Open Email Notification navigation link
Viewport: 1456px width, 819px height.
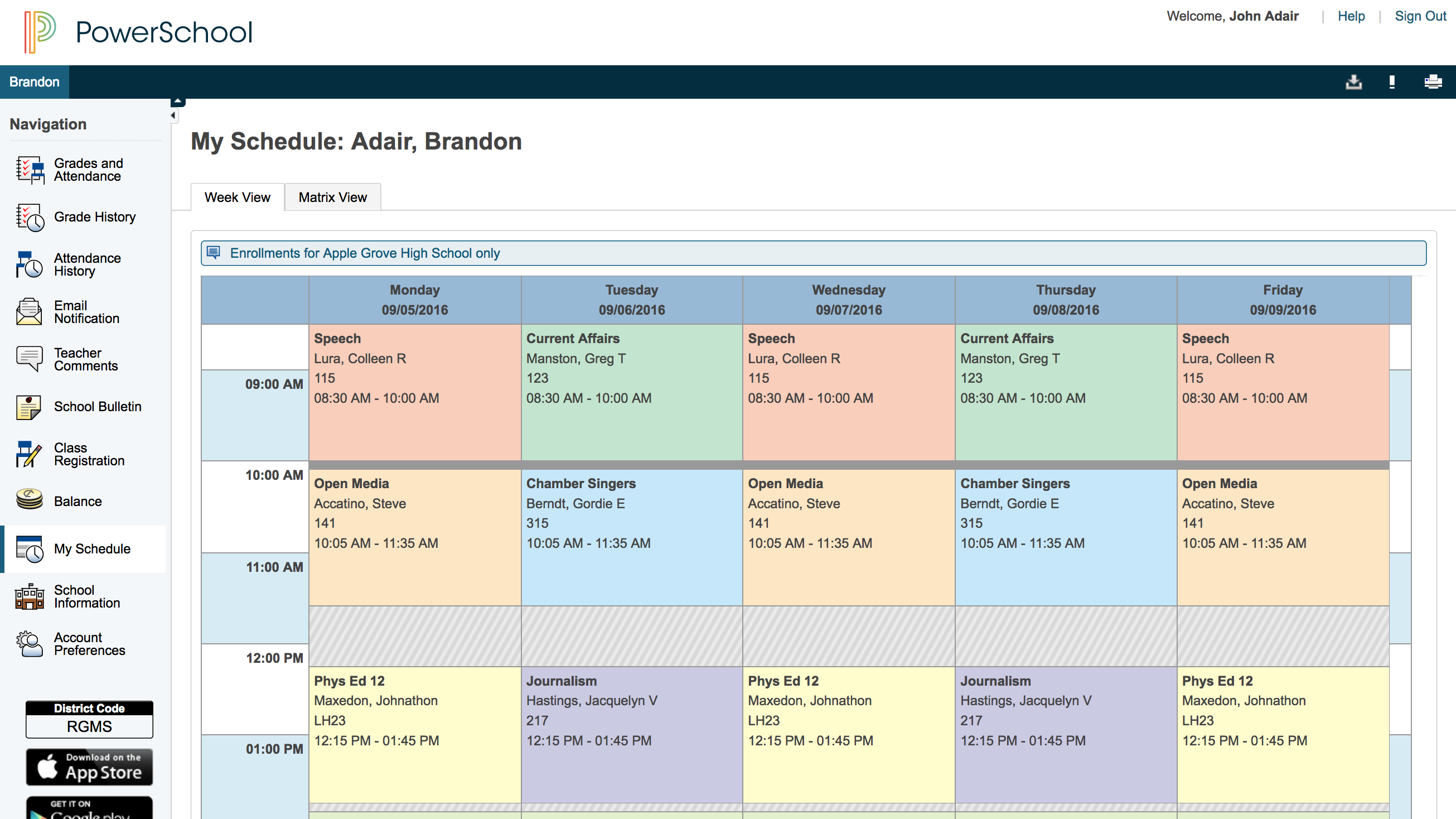[x=86, y=312]
